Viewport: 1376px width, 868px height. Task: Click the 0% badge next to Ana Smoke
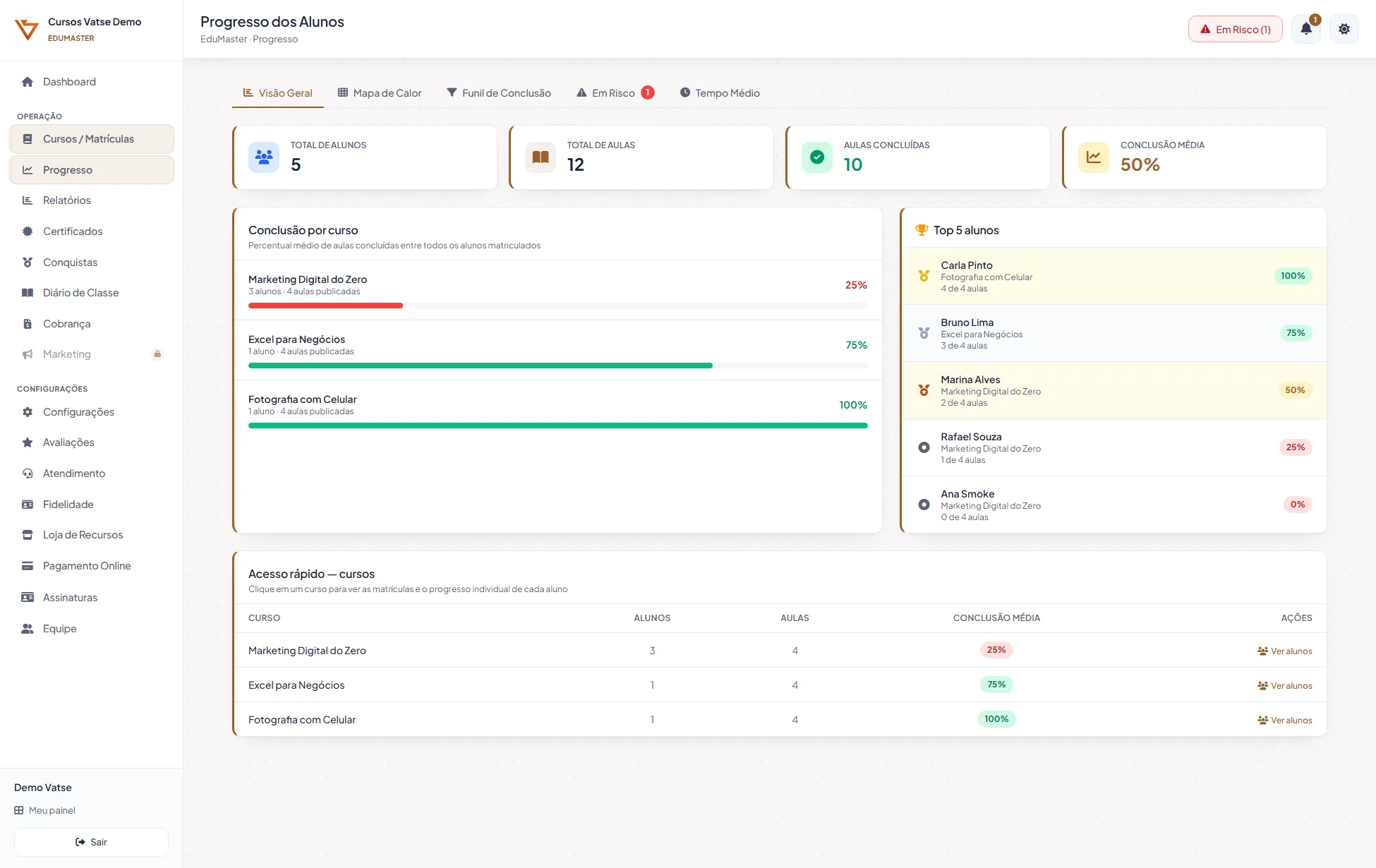pyautogui.click(x=1298, y=505)
